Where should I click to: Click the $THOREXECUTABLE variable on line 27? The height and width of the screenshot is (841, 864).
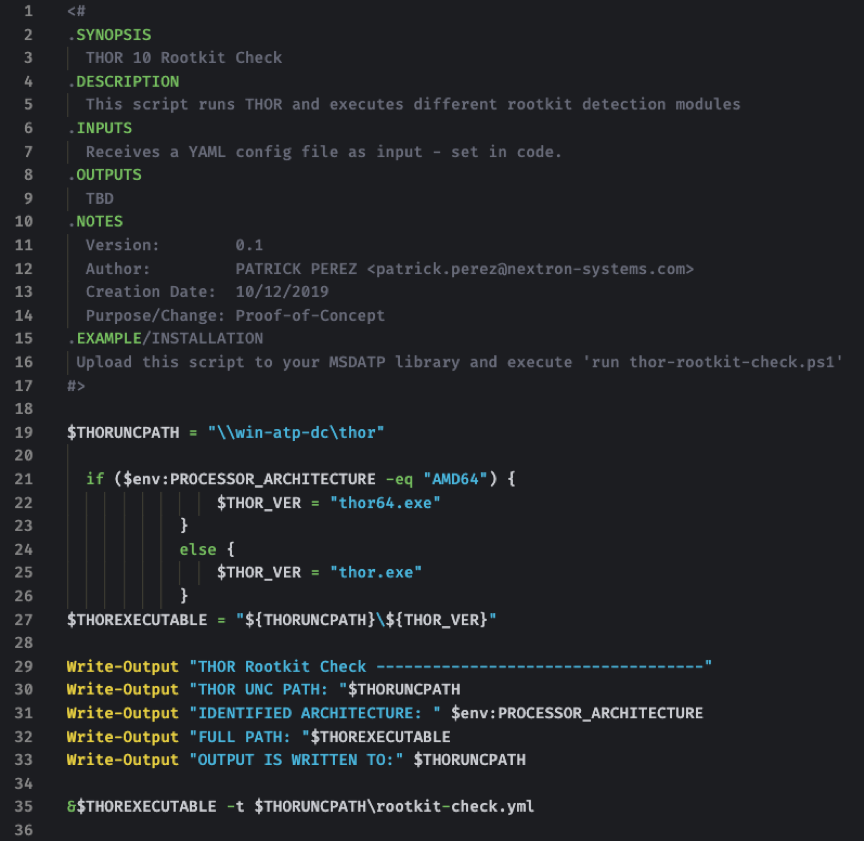click(x=137, y=619)
